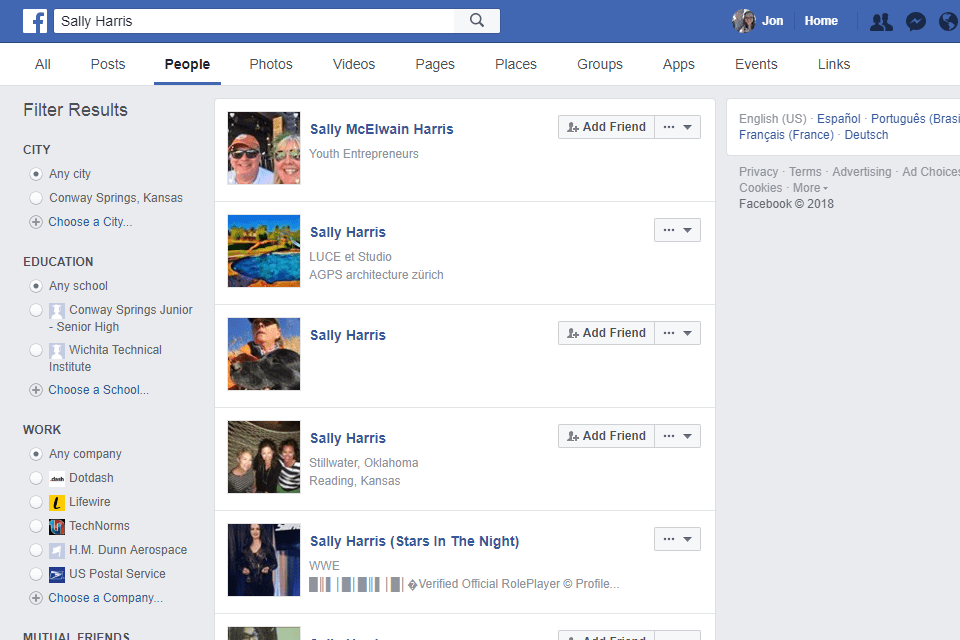Click the US Postal Service logo

click(x=57, y=574)
